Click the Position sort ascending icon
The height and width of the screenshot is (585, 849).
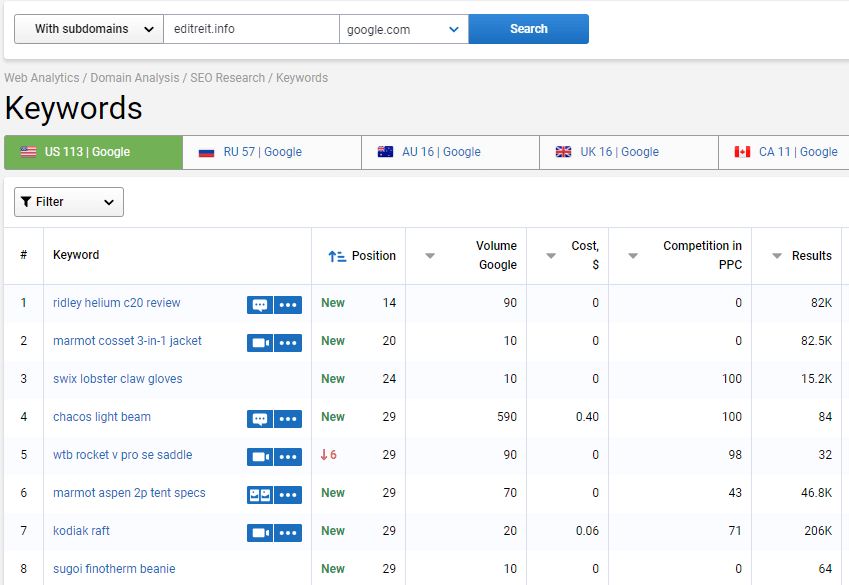tap(337, 256)
